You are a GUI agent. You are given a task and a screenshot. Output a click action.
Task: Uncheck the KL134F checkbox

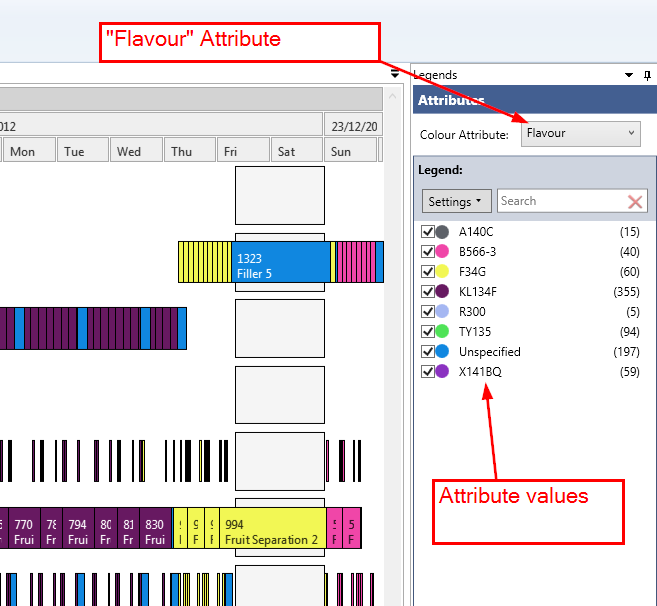pyautogui.click(x=428, y=291)
